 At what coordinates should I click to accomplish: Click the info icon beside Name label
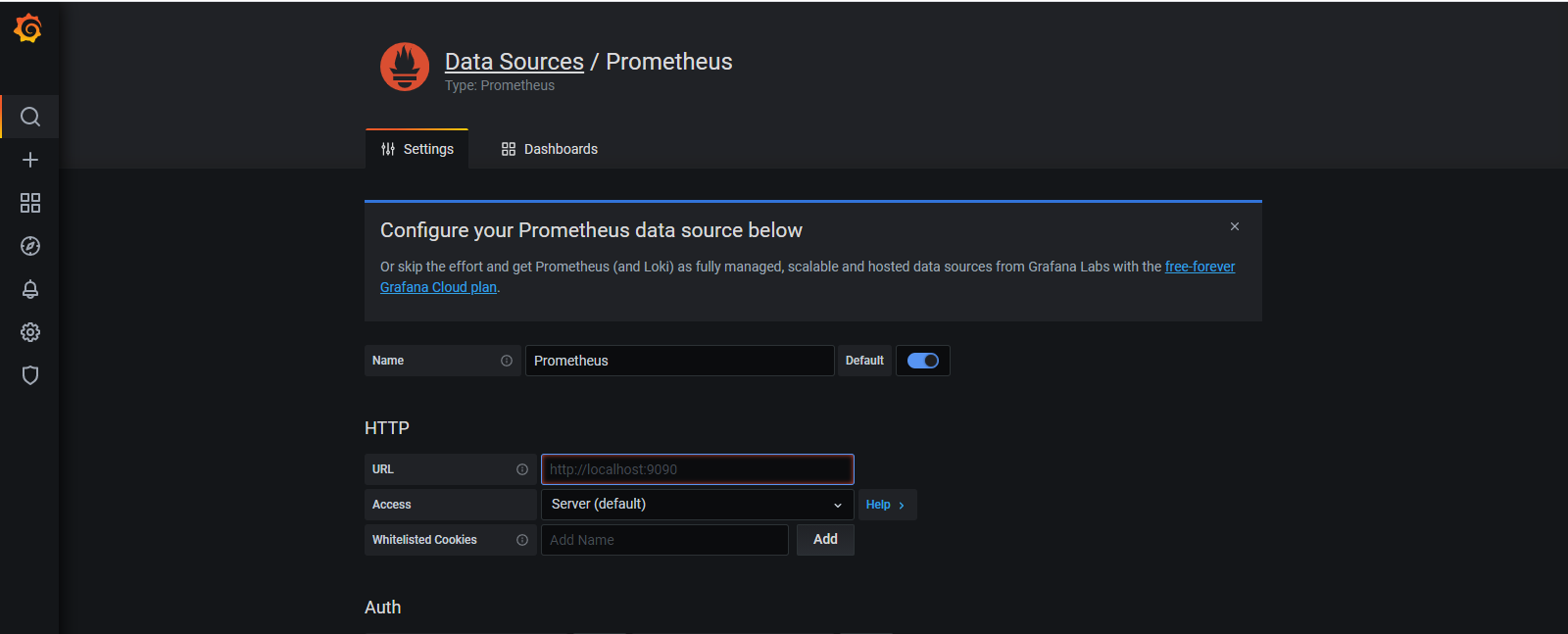click(x=507, y=361)
